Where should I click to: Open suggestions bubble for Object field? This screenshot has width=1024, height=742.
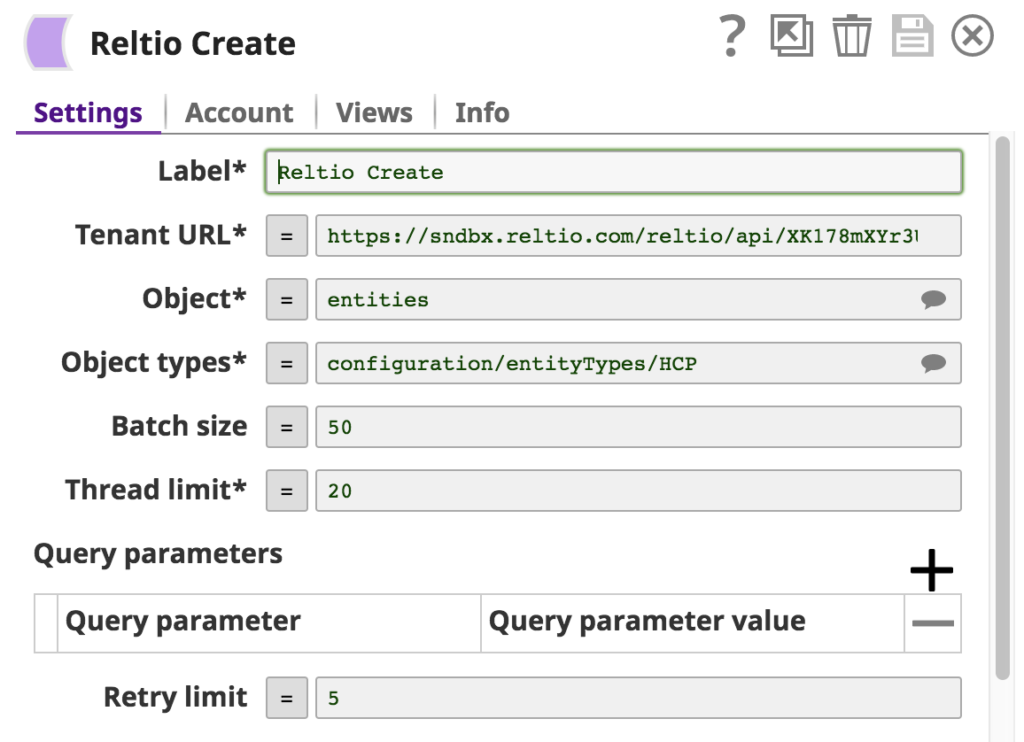pos(933,300)
